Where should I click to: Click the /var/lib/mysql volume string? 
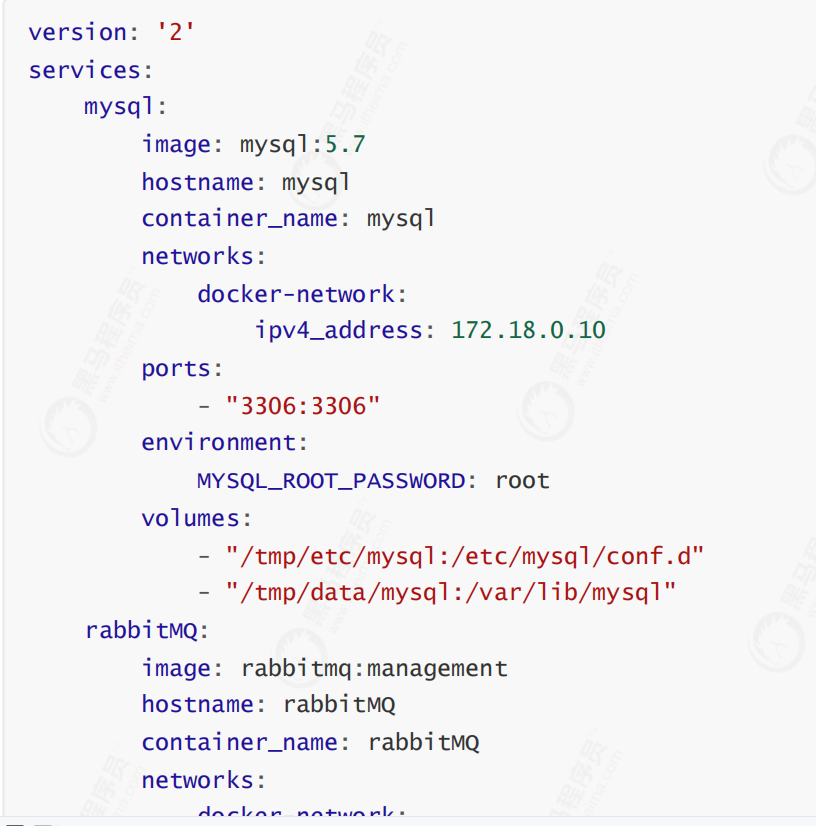(x=451, y=593)
